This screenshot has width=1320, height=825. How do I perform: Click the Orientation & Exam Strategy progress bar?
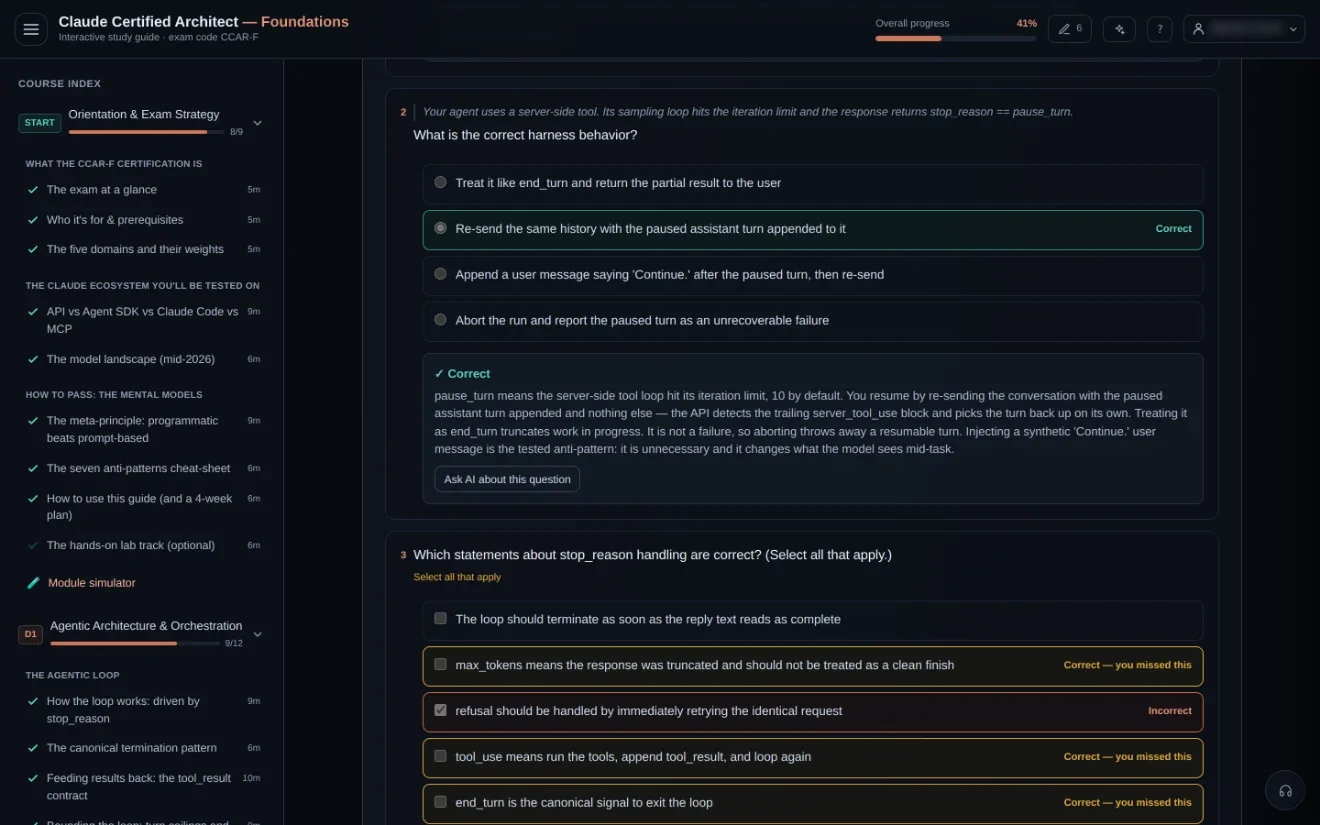[x=145, y=132]
